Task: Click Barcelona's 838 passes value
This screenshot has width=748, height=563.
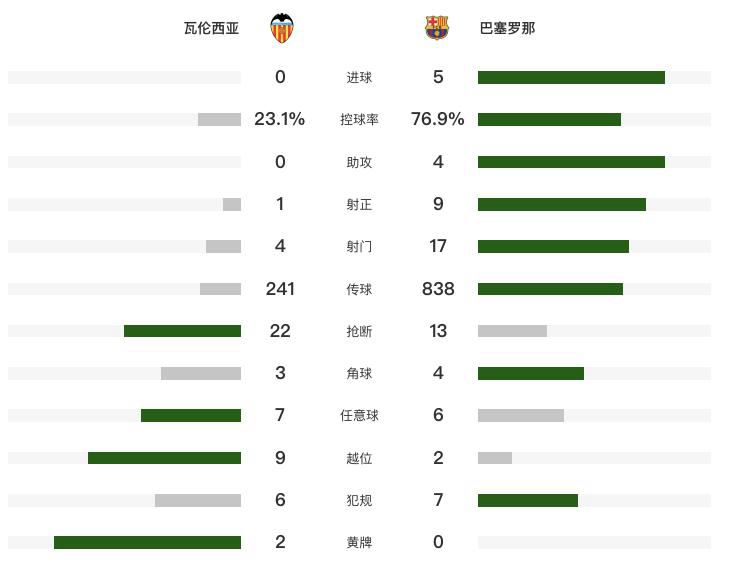Action: 438,289
